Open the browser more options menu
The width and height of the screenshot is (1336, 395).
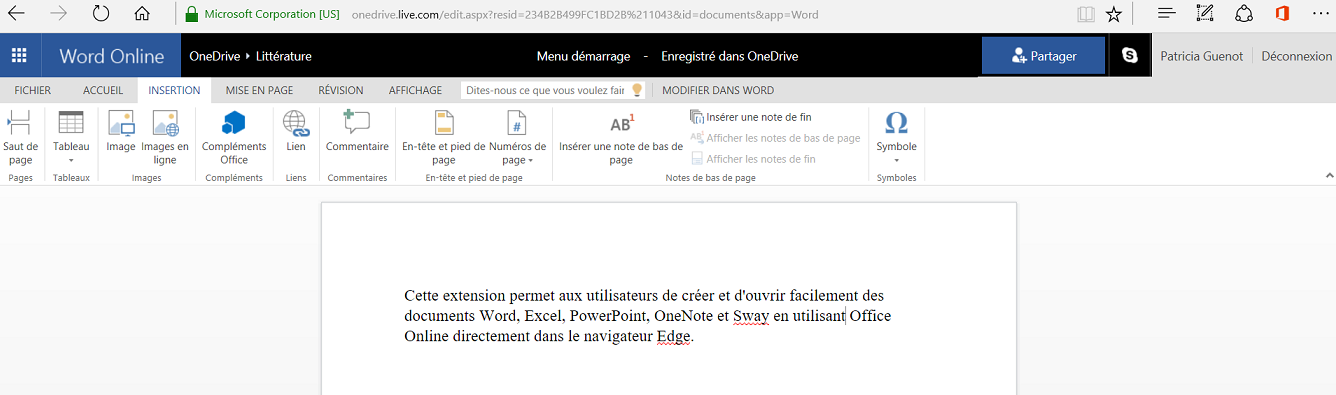(x=1320, y=14)
